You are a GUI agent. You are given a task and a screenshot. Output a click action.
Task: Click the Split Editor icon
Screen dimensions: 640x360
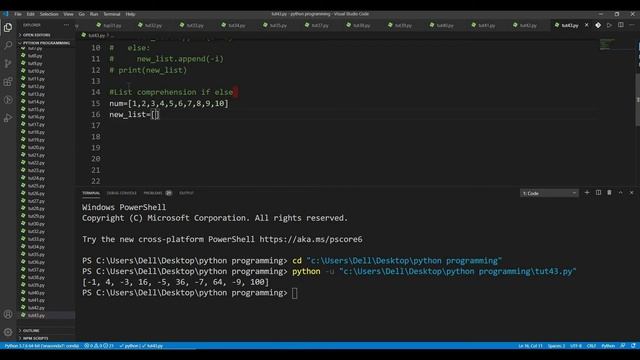[x=620, y=25]
